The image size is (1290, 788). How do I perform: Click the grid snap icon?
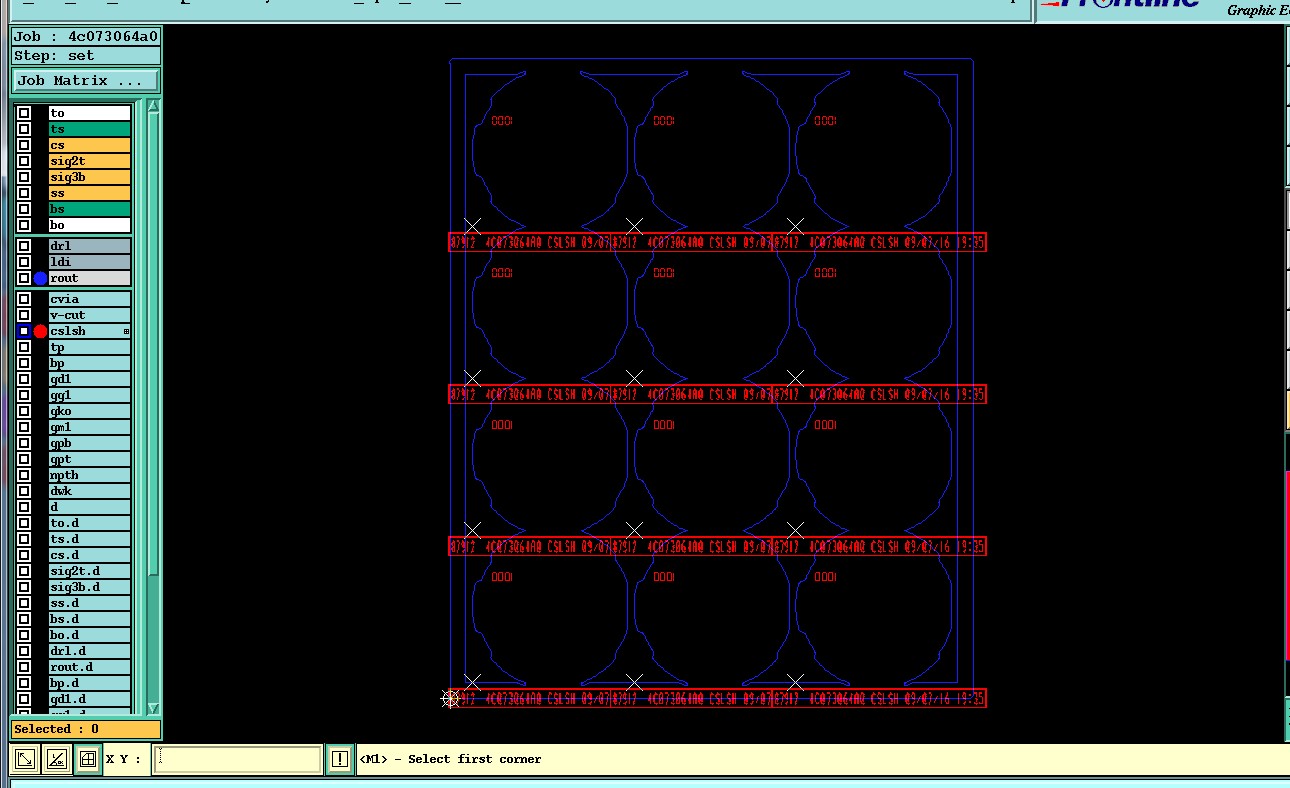pos(88,759)
